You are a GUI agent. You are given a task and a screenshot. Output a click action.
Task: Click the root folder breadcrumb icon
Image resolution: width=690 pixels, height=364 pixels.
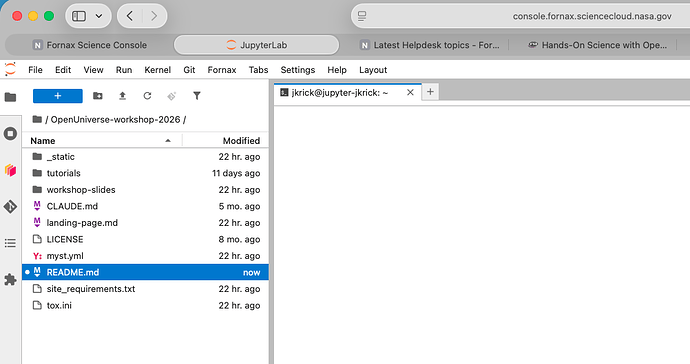[37, 119]
